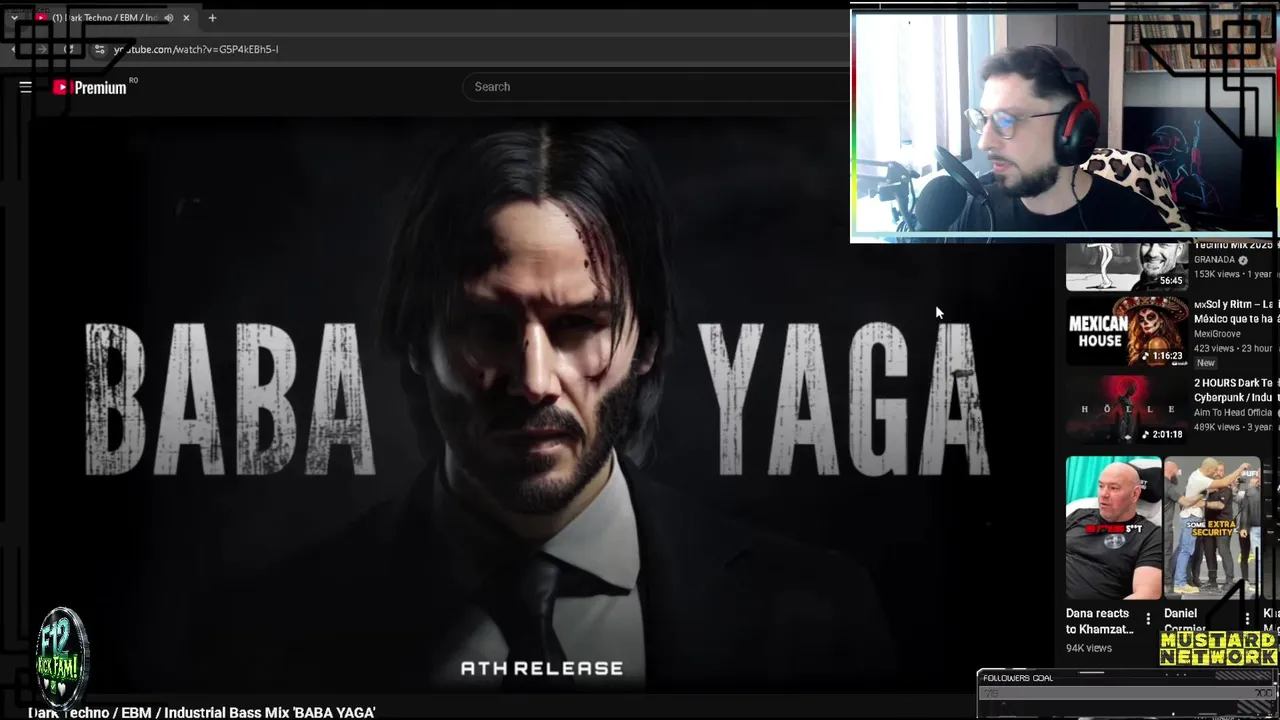Image resolution: width=1280 pixels, height=720 pixels.
Task: Open the GRANADA channel link
Action: (1214, 260)
